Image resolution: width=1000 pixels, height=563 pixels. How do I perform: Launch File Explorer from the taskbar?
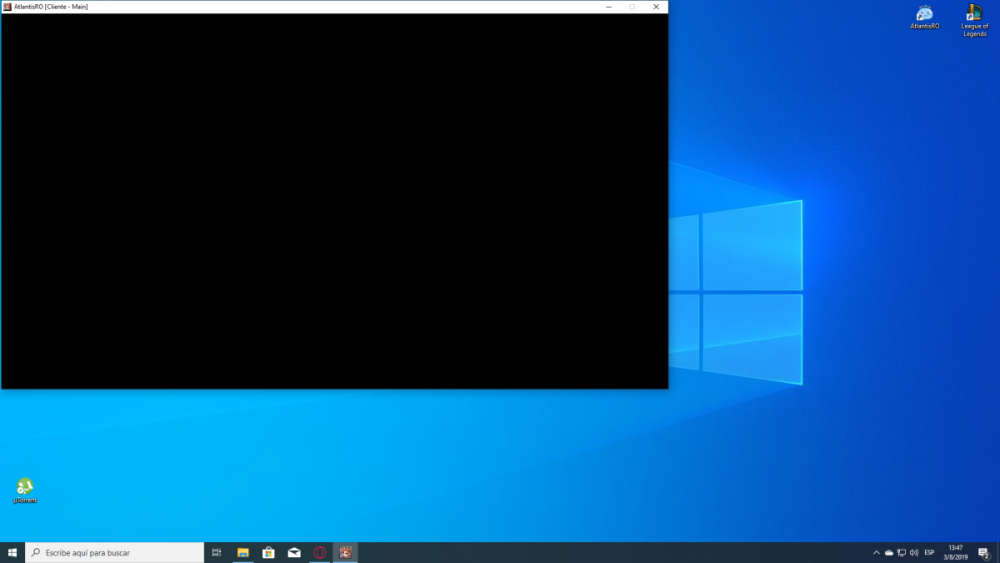tap(243, 552)
